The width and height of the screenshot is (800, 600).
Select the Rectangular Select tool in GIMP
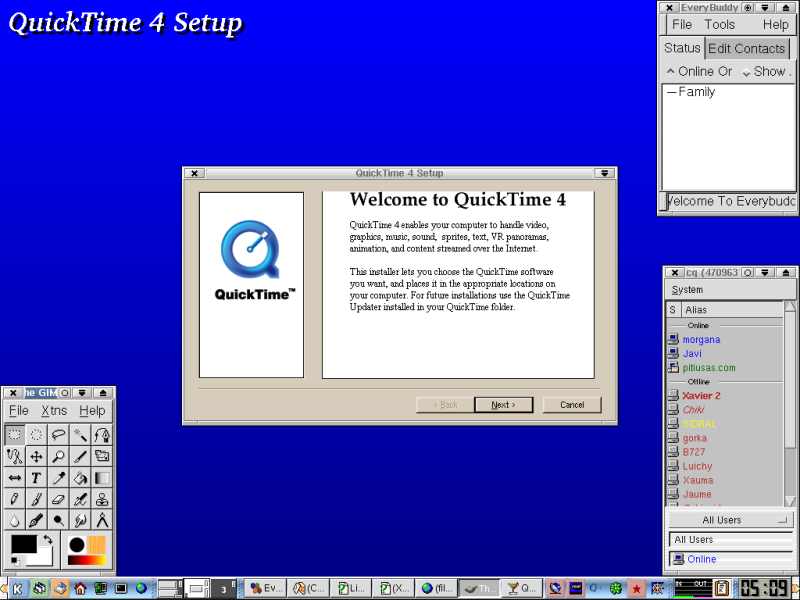pyautogui.click(x=14, y=435)
